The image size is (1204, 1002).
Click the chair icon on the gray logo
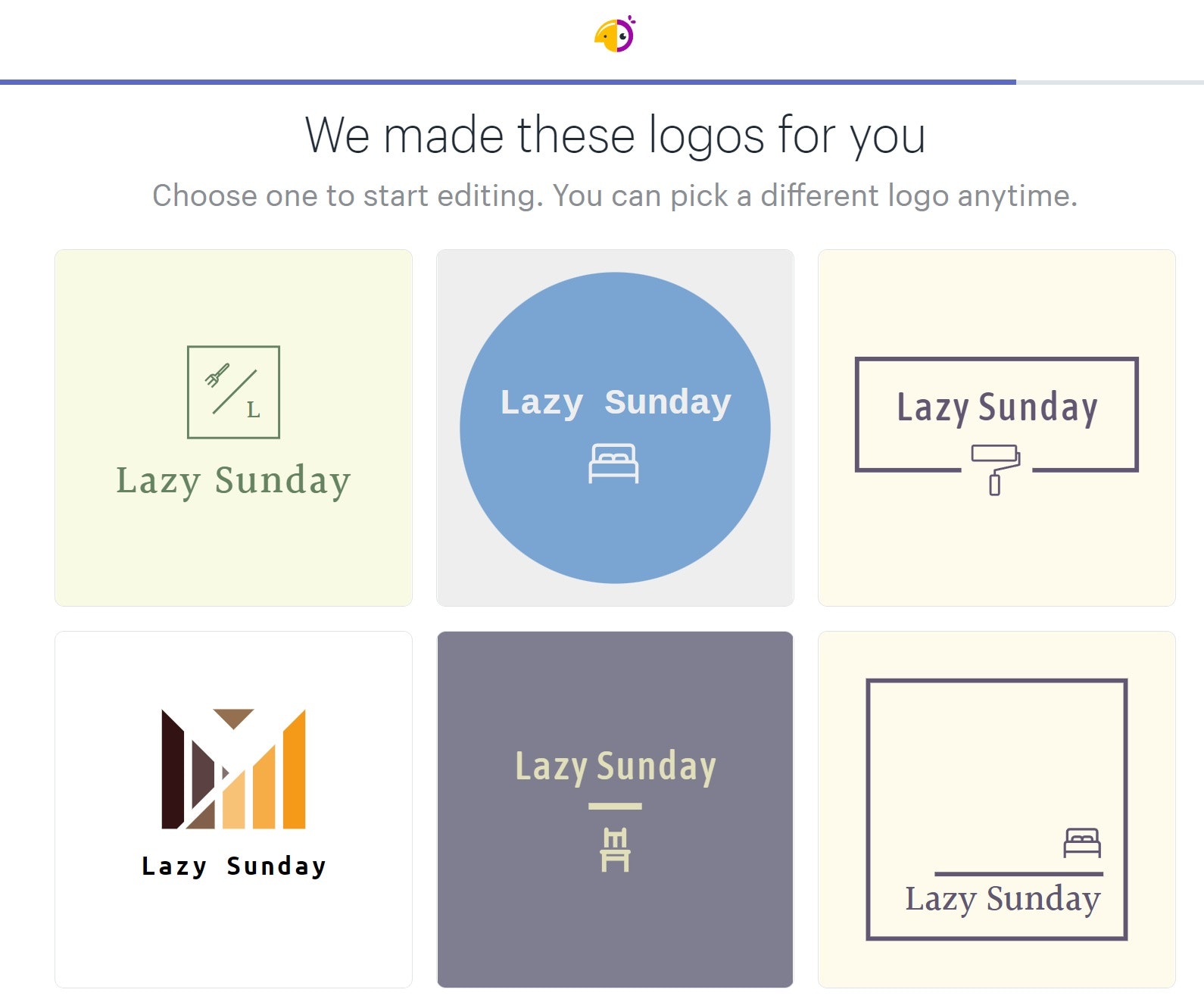[x=615, y=850]
